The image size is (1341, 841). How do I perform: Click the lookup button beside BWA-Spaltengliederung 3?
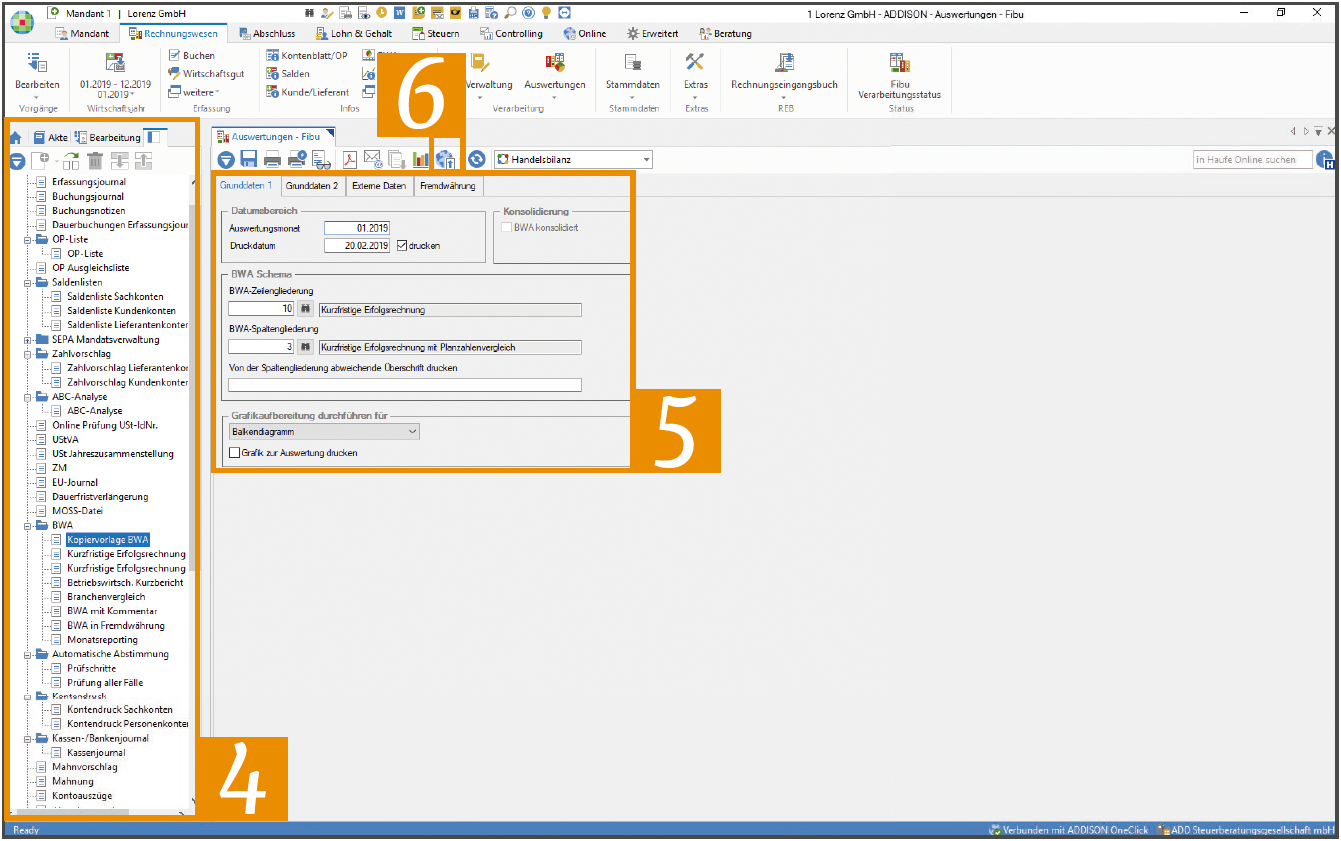click(x=306, y=347)
